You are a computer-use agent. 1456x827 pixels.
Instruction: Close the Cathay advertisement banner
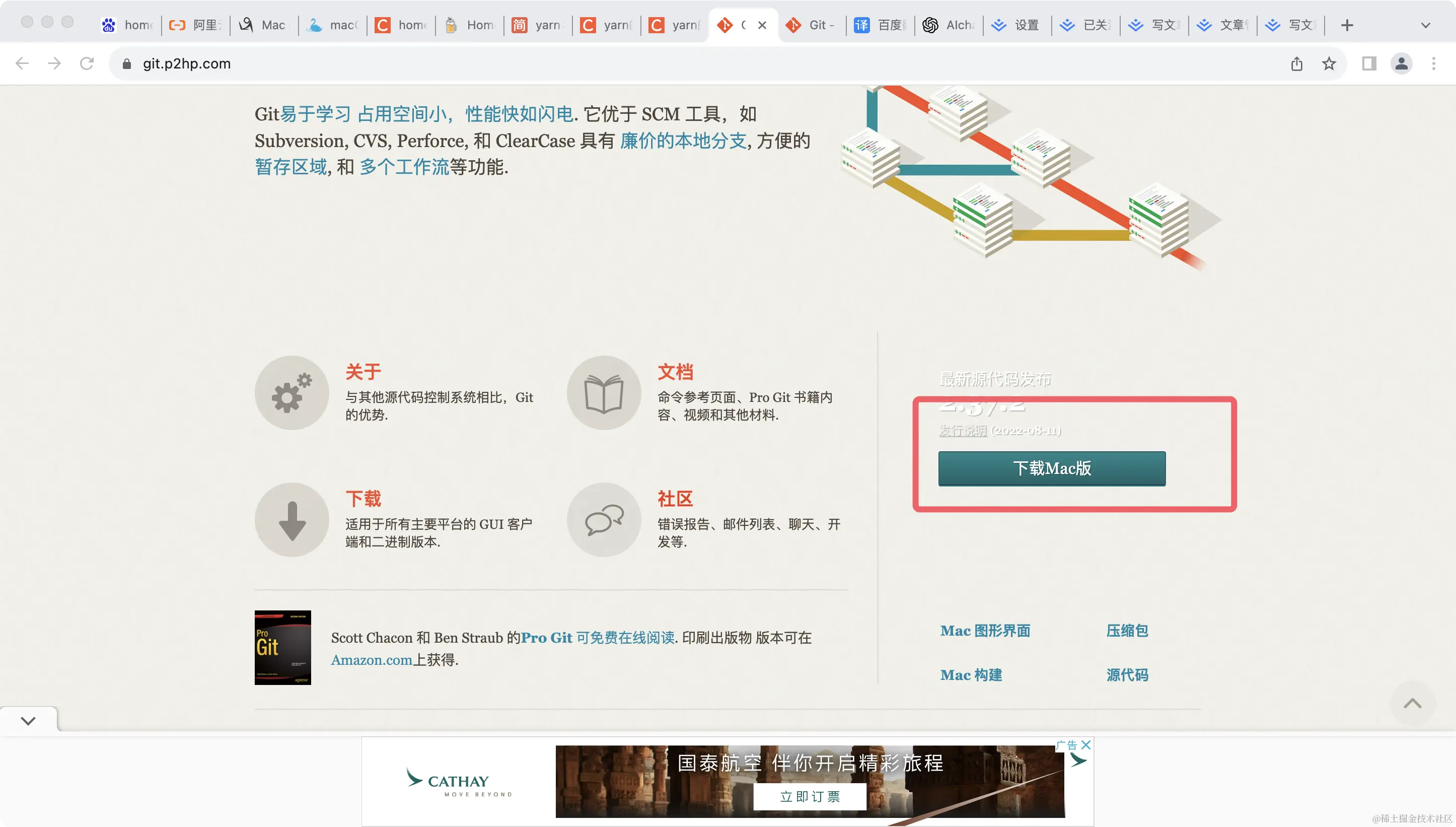[x=1086, y=744]
